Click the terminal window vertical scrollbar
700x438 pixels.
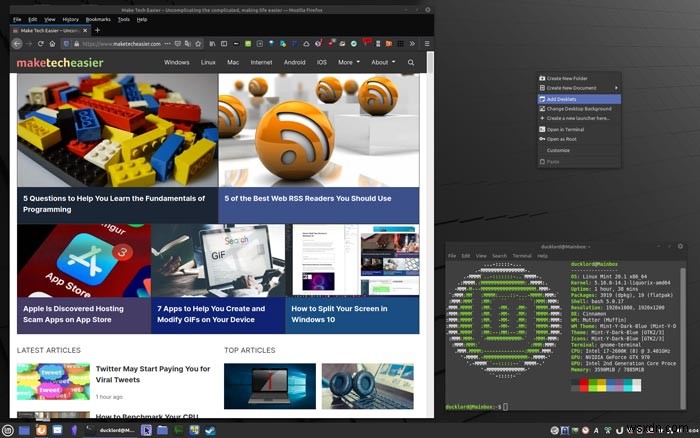pyautogui.click(x=683, y=338)
